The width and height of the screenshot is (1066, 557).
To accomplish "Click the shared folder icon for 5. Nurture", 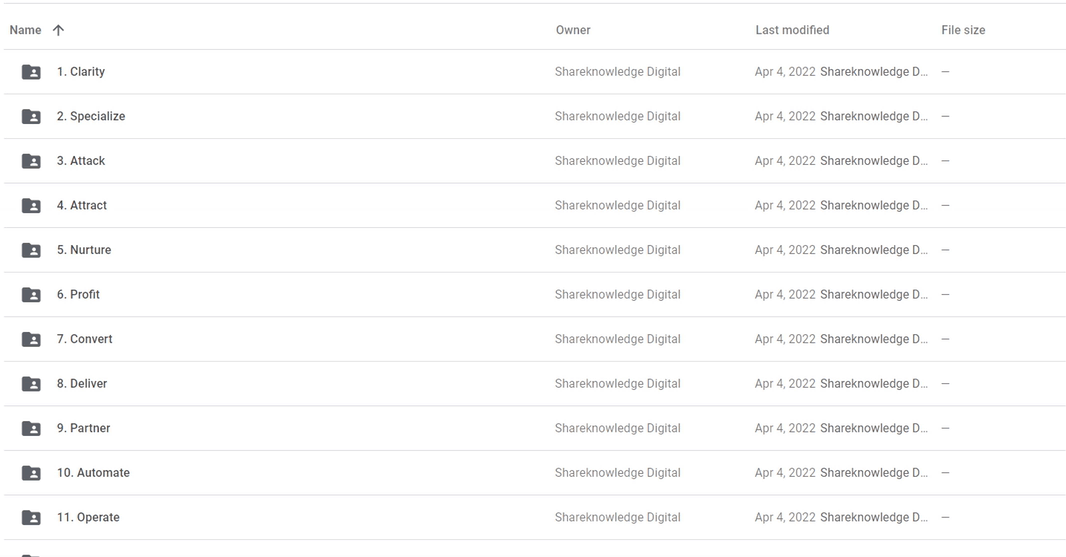I will [x=31, y=250].
